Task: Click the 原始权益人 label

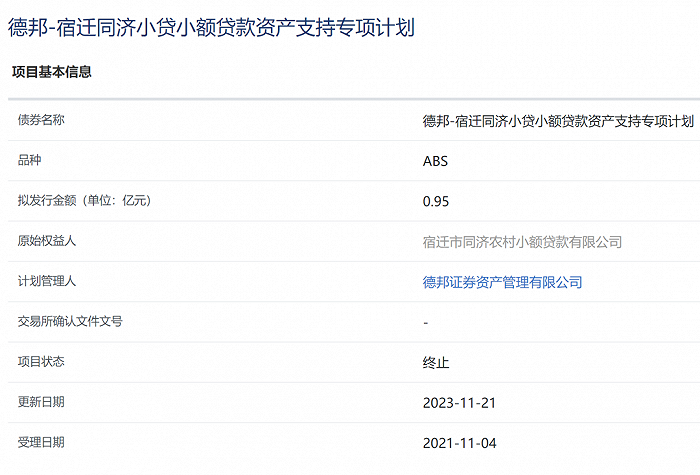Action: point(47,241)
